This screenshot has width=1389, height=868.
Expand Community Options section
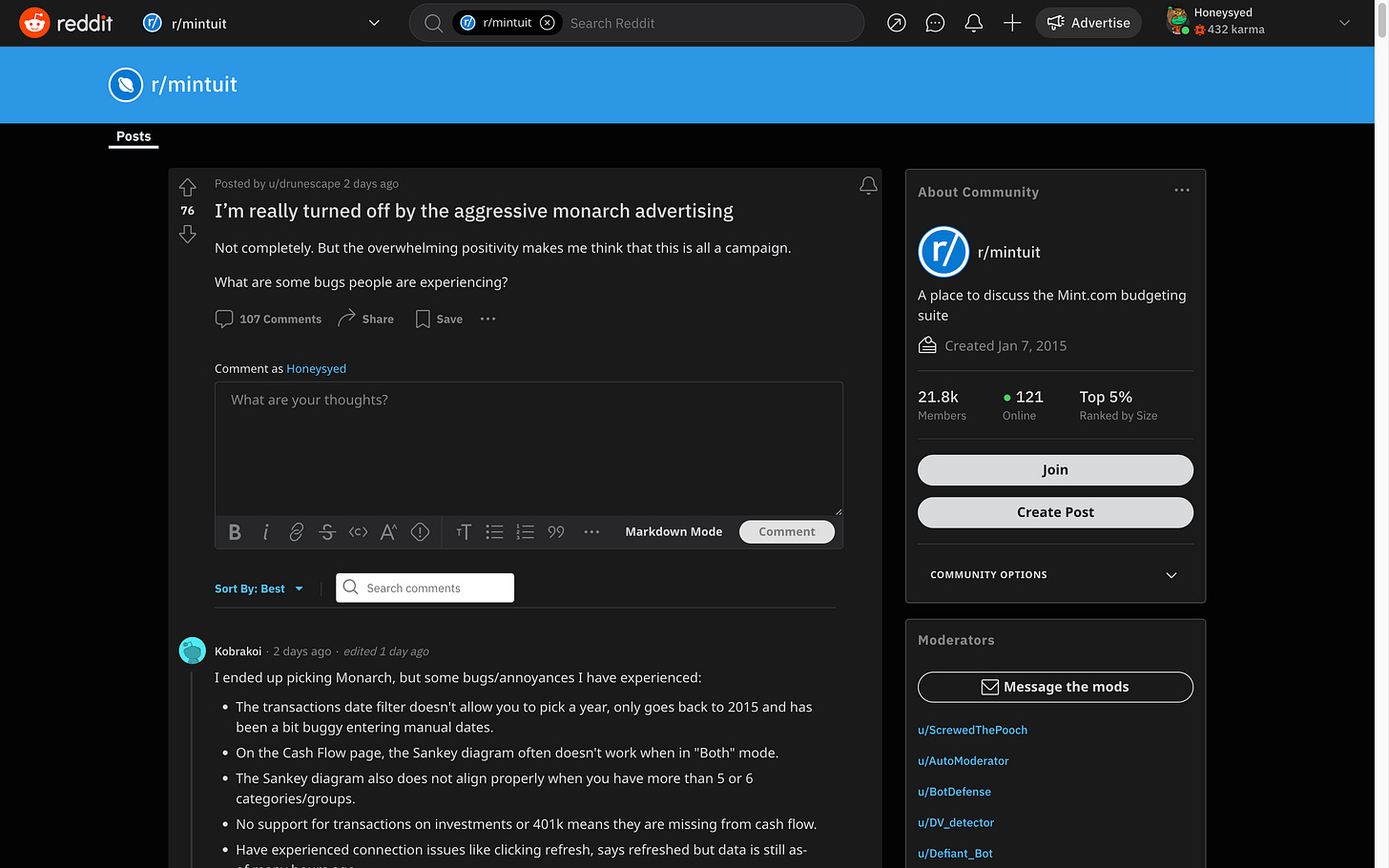point(1055,575)
